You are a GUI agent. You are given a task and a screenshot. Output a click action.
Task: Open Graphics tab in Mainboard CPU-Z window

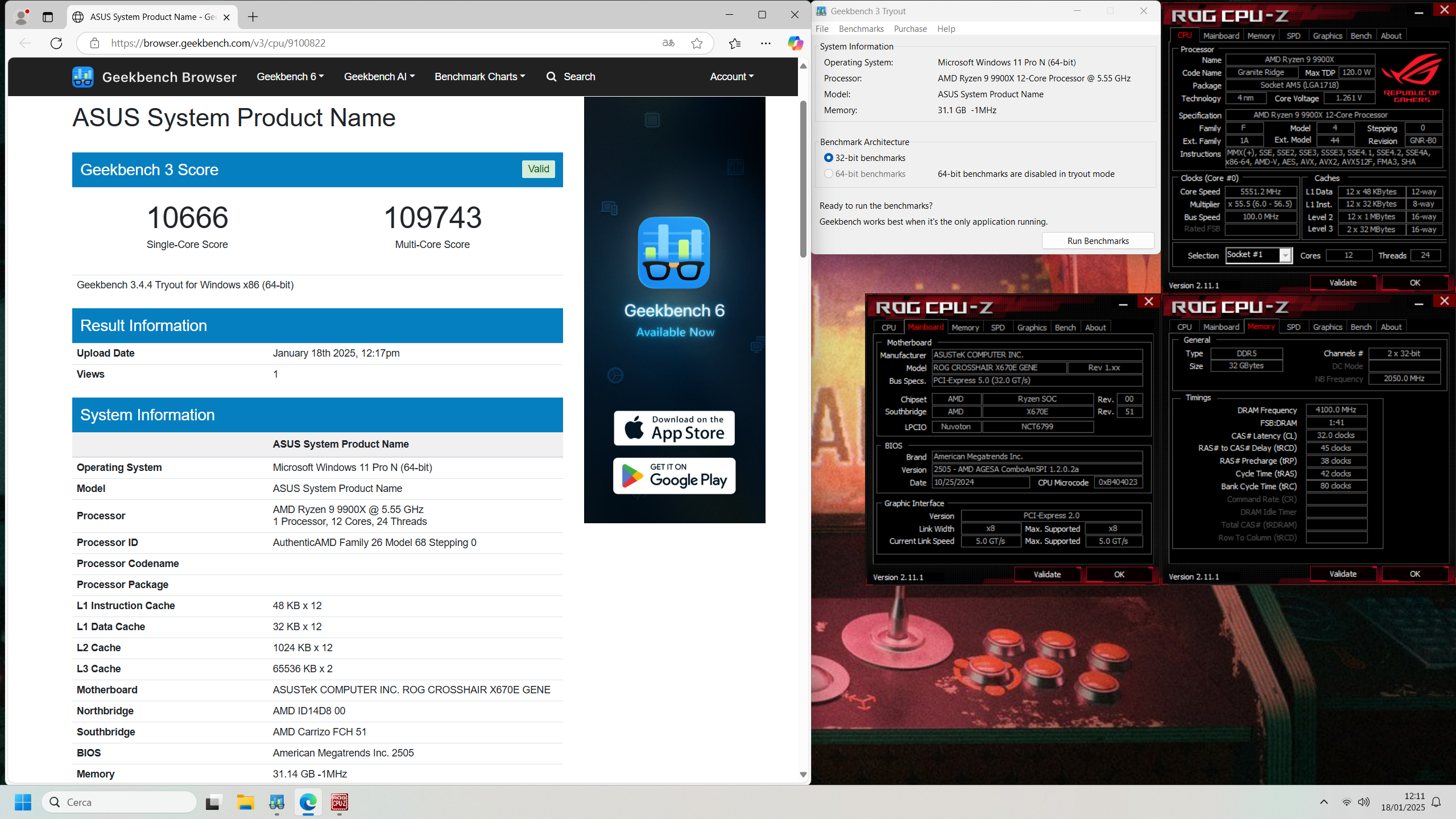1032,328
